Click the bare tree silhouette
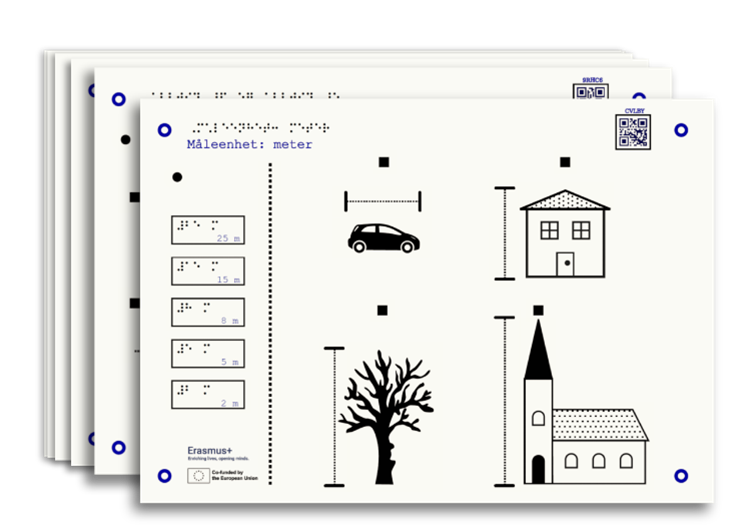 pyautogui.click(x=386, y=417)
